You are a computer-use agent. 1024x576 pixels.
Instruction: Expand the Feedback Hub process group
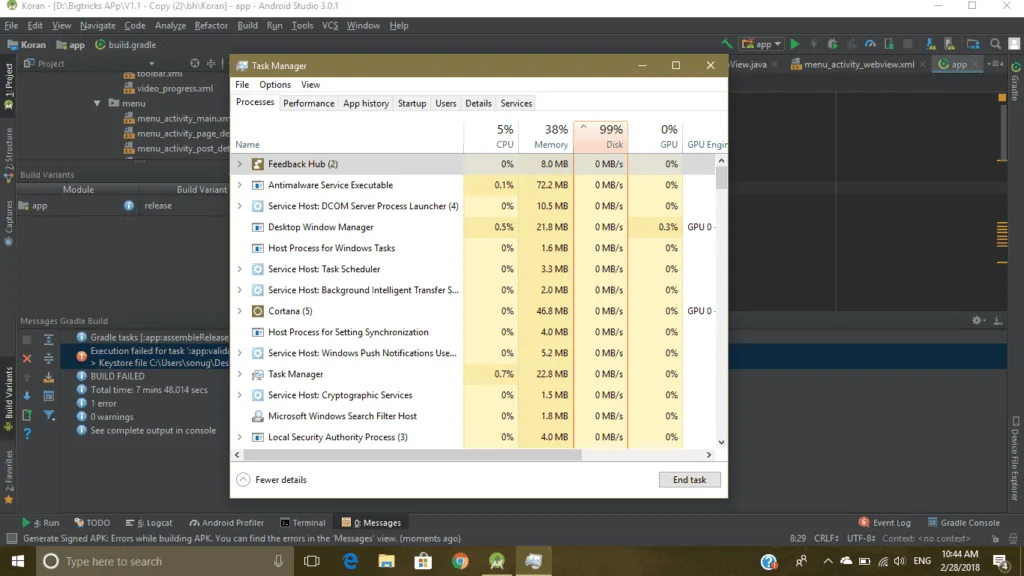click(239, 164)
